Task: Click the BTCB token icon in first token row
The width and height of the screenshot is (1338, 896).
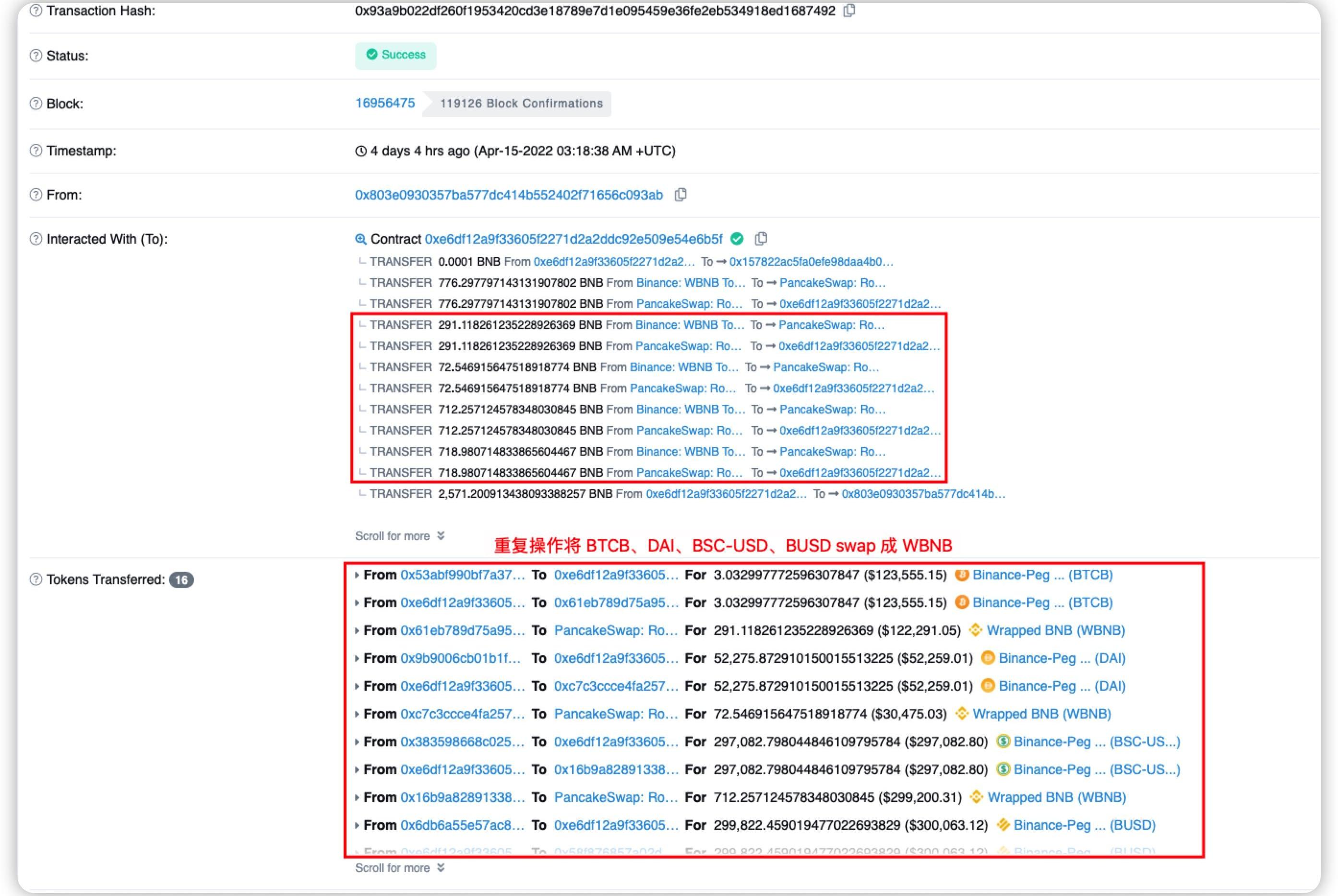Action: pyautogui.click(x=962, y=575)
